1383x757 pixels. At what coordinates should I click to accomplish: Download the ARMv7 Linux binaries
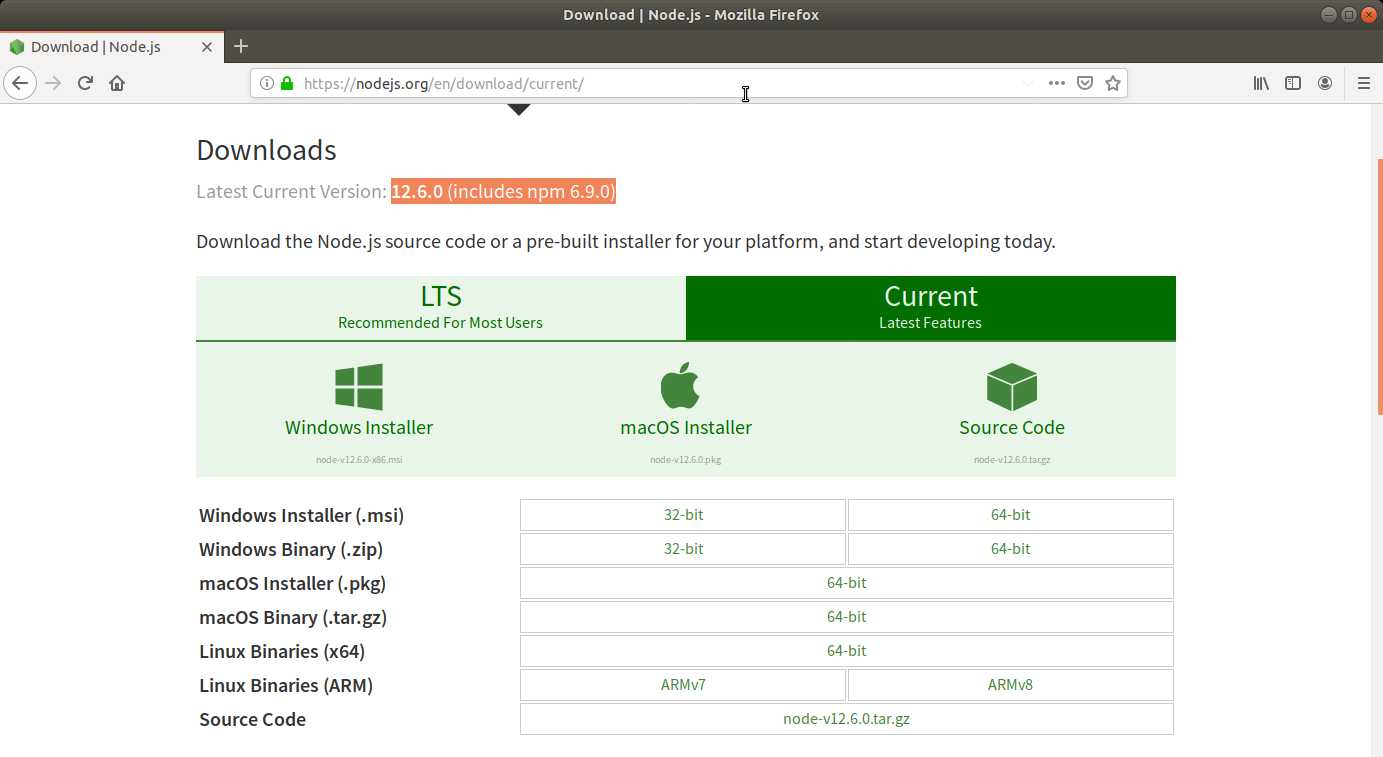point(683,685)
